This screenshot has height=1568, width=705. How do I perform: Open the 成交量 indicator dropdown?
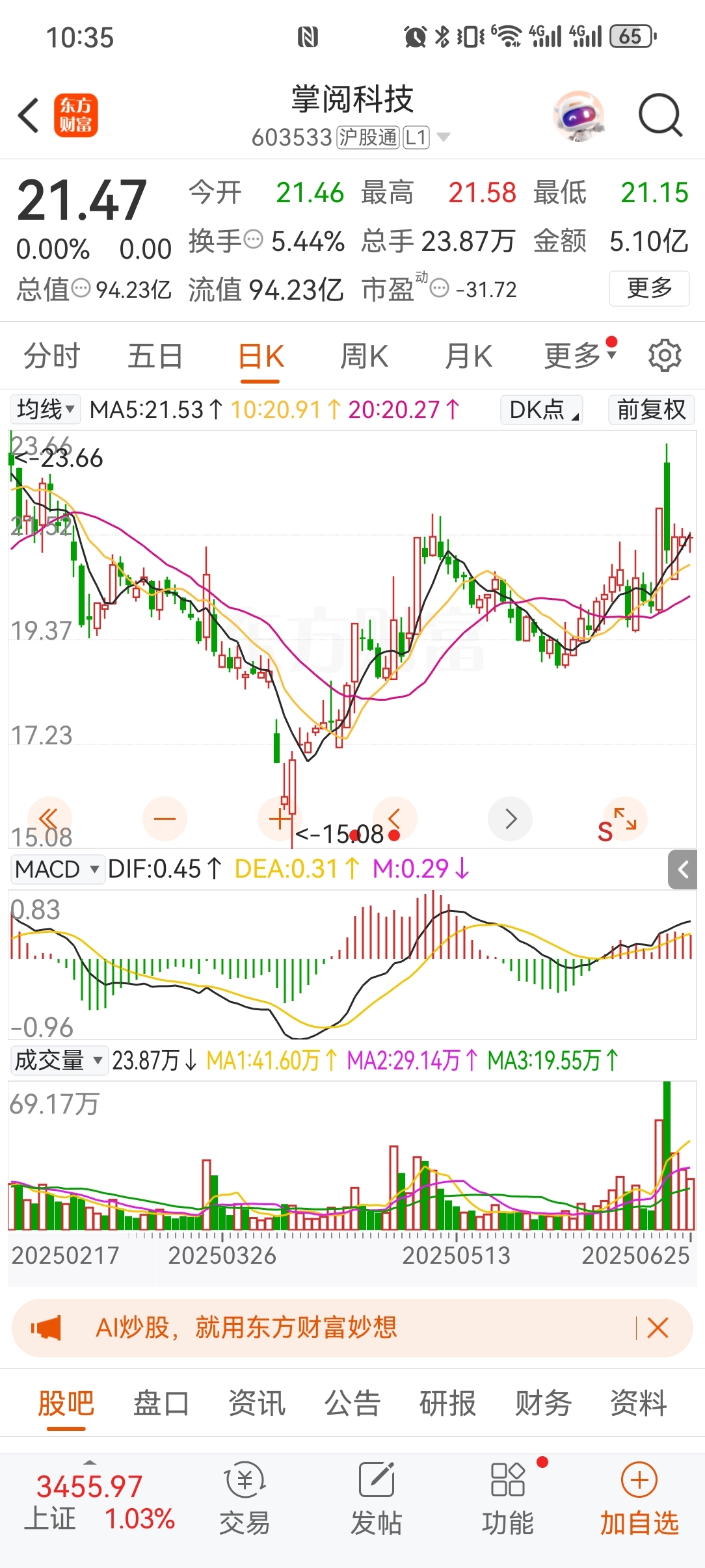[x=59, y=1060]
